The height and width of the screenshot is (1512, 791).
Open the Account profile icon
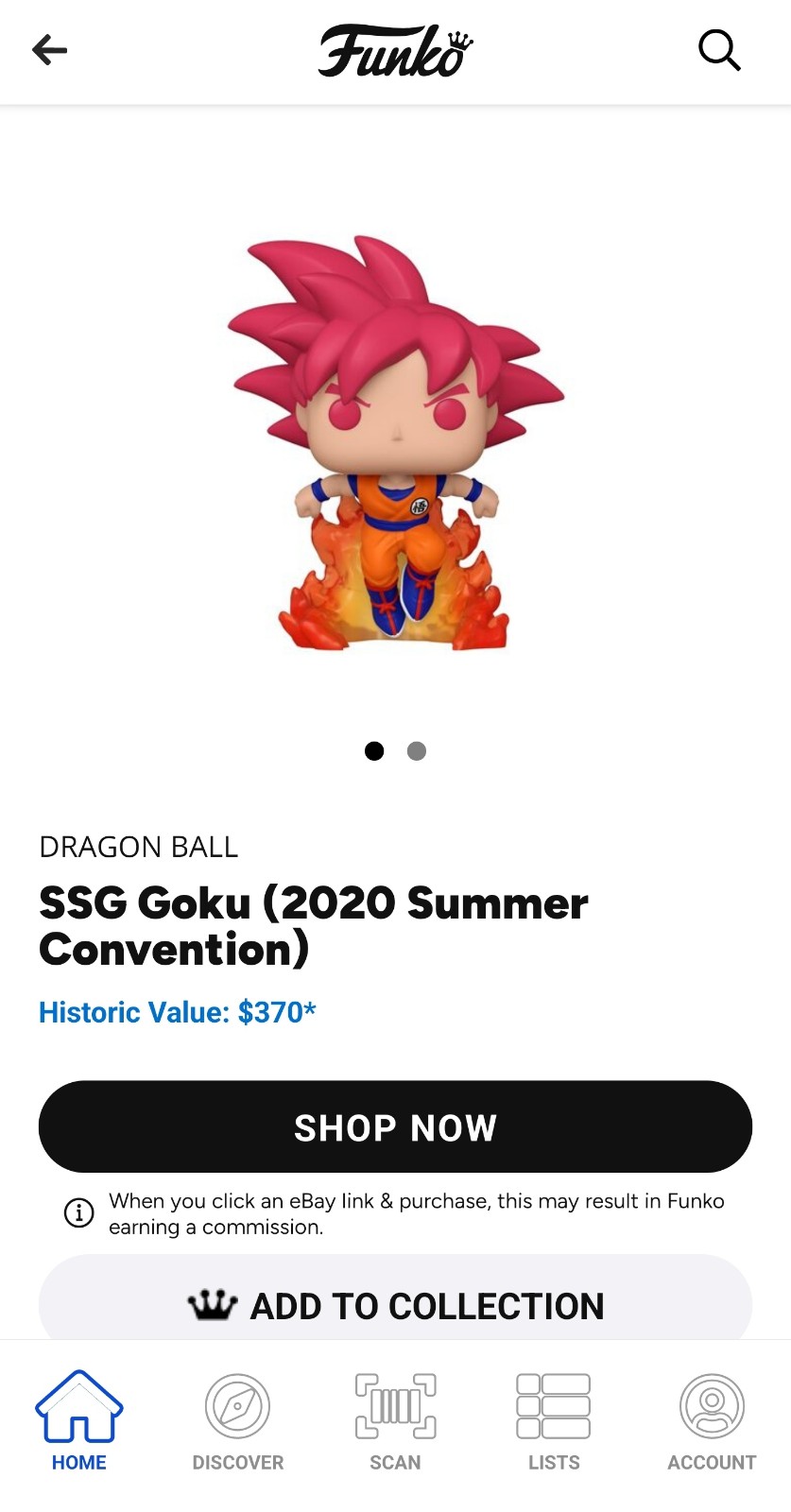(x=712, y=1406)
